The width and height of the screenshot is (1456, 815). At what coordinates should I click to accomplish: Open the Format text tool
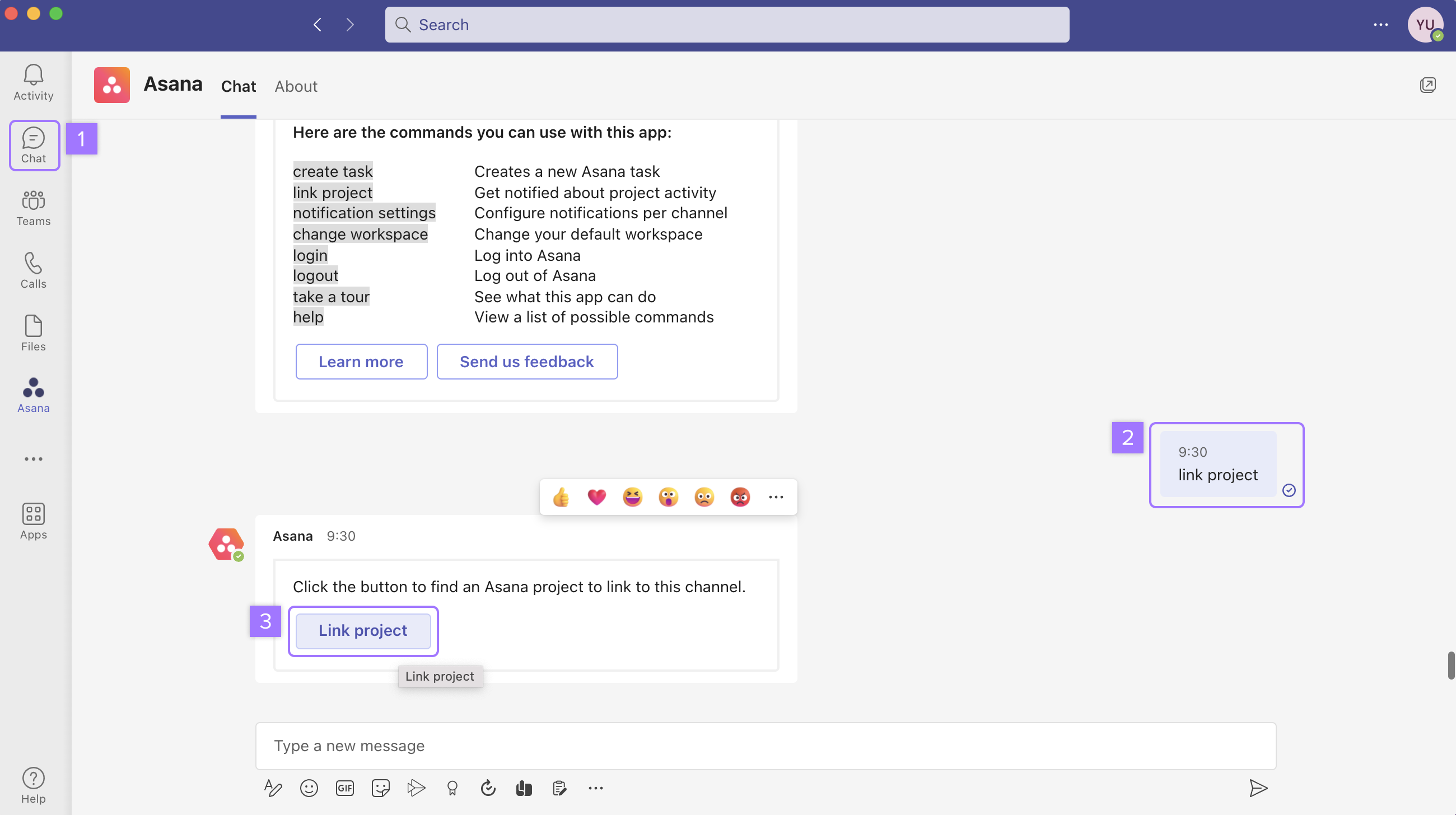pos(273,788)
